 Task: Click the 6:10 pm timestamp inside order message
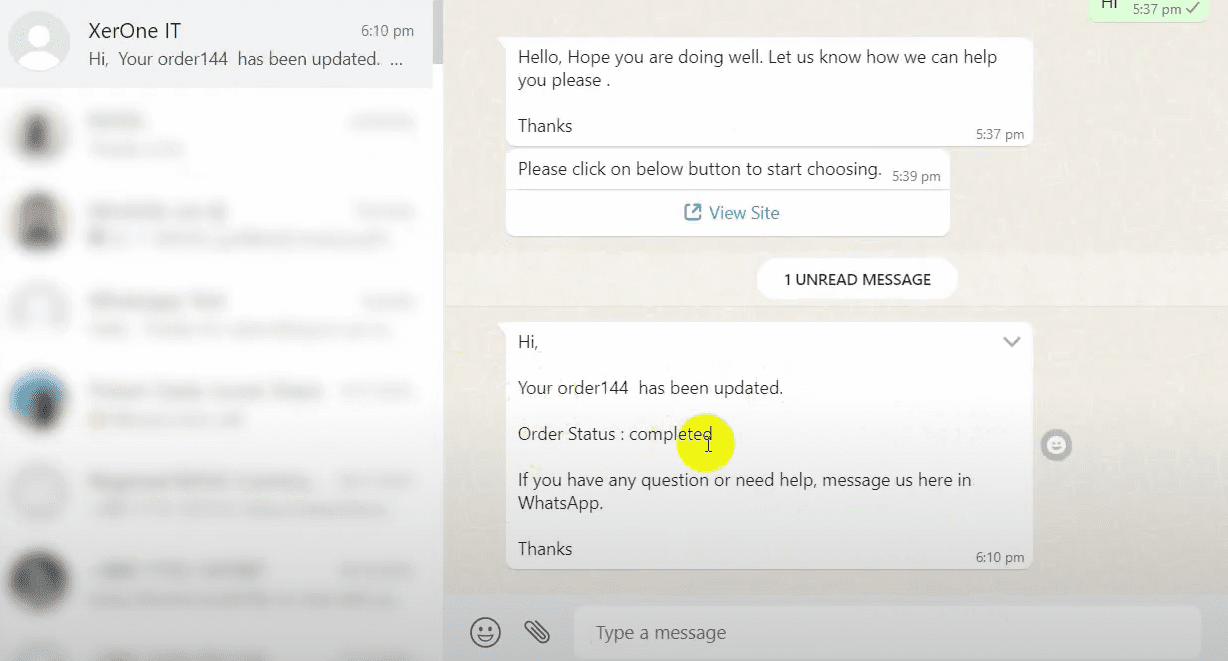1000,557
